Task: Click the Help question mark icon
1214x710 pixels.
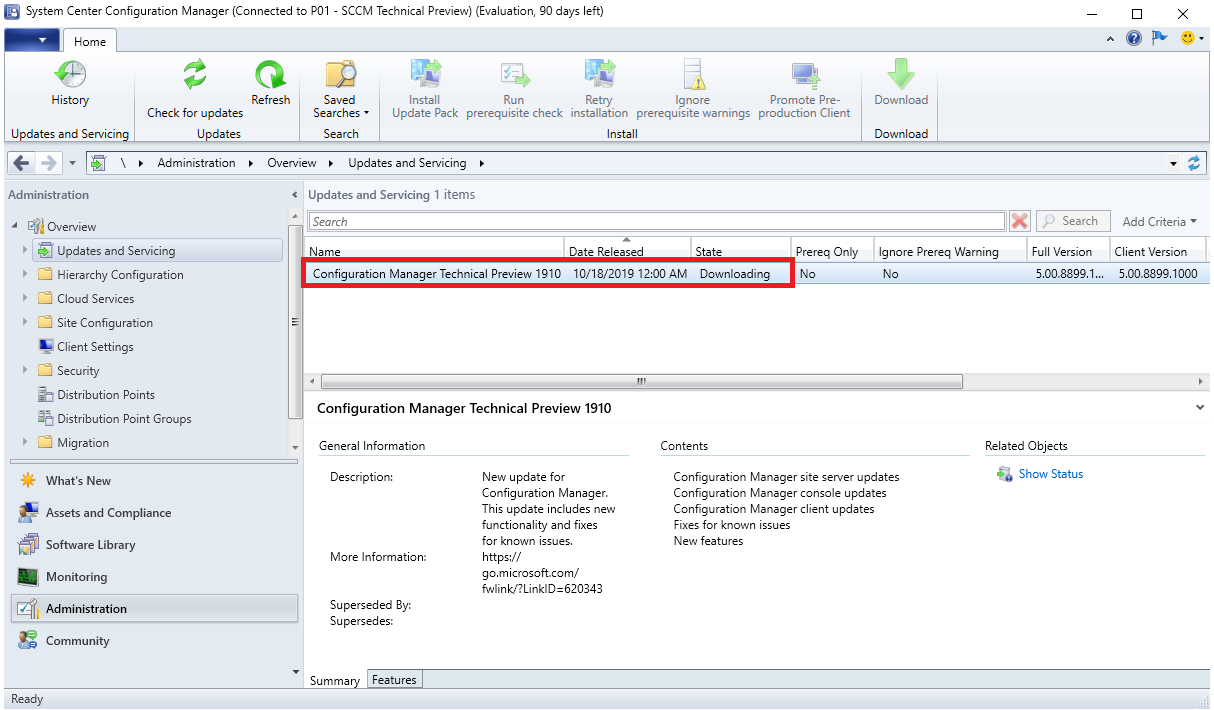Action: [1134, 39]
